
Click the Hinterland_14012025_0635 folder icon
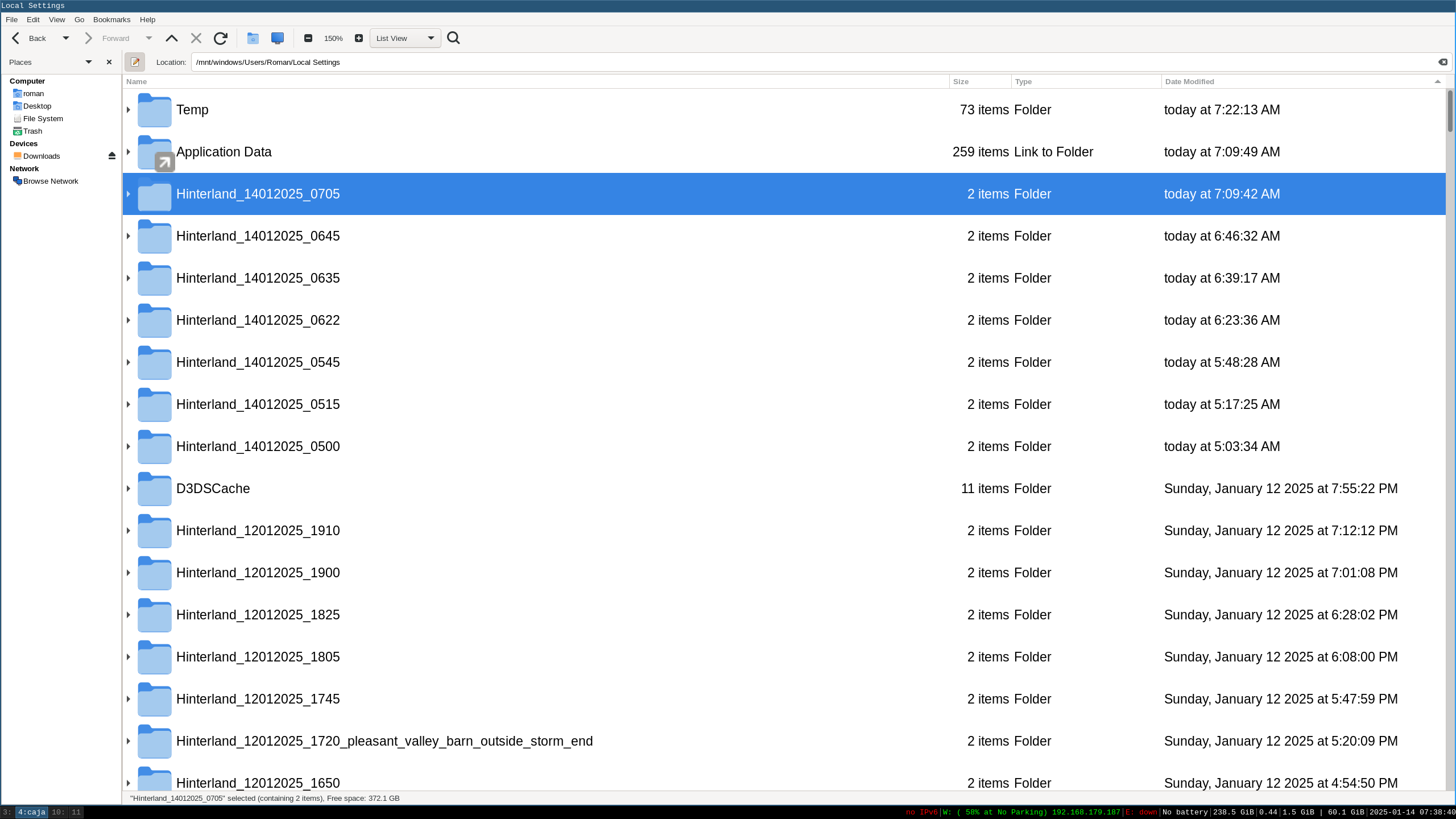coord(155,278)
